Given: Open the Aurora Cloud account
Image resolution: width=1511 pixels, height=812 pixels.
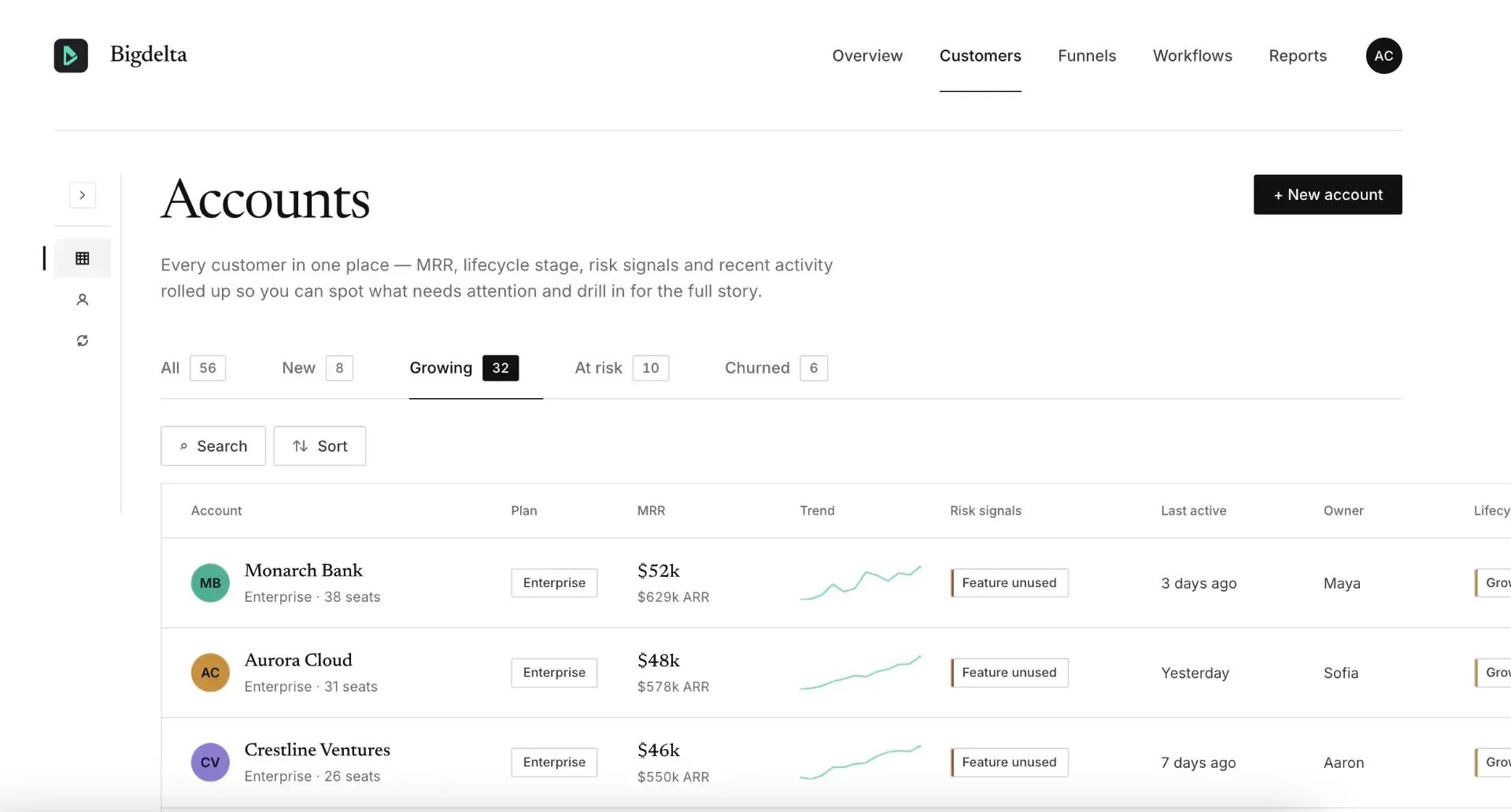Looking at the screenshot, I should coord(298,660).
